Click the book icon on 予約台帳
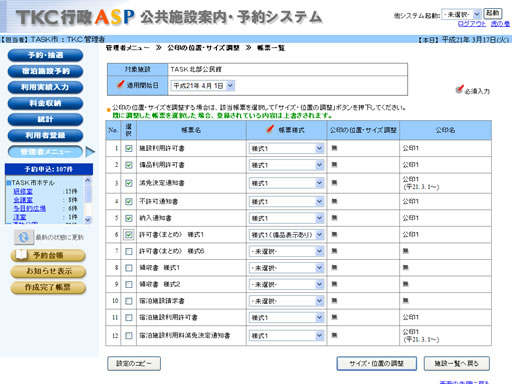 pos(21,255)
